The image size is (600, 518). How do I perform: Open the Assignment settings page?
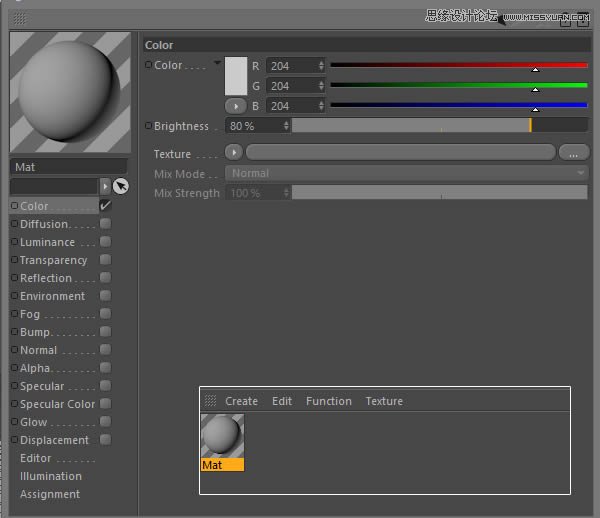coord(50,494)
